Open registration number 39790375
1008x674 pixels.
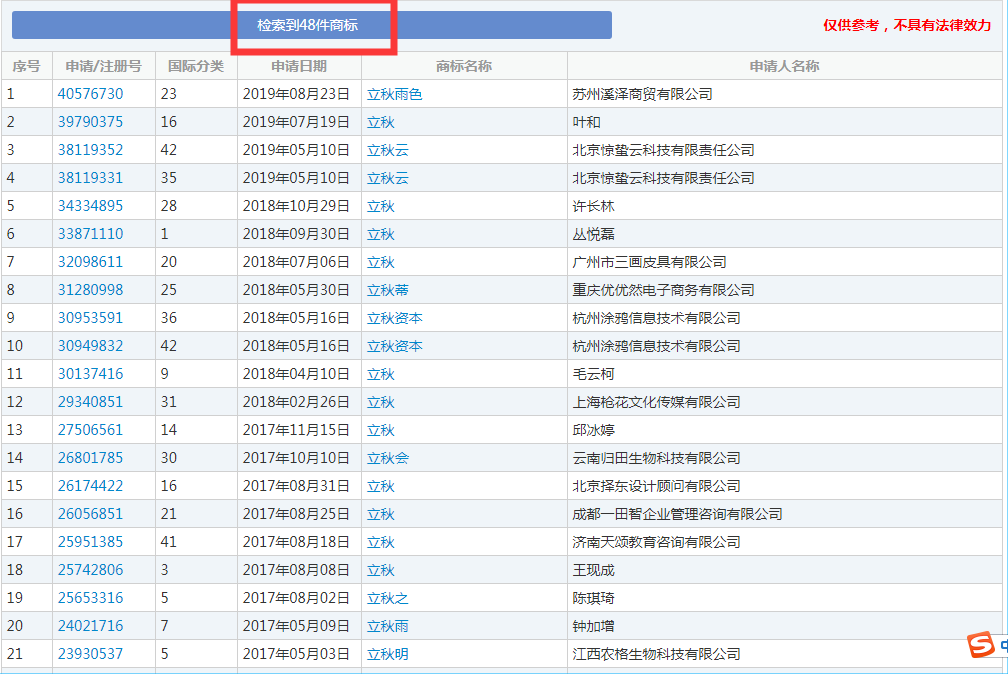(x=90, y=122)
